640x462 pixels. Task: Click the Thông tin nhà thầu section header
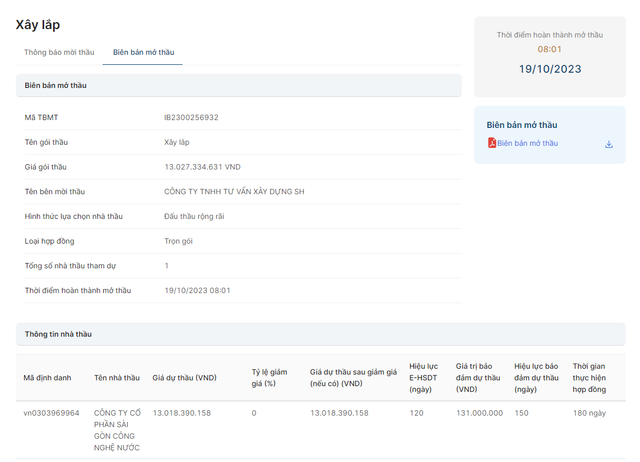click(58, 334)
